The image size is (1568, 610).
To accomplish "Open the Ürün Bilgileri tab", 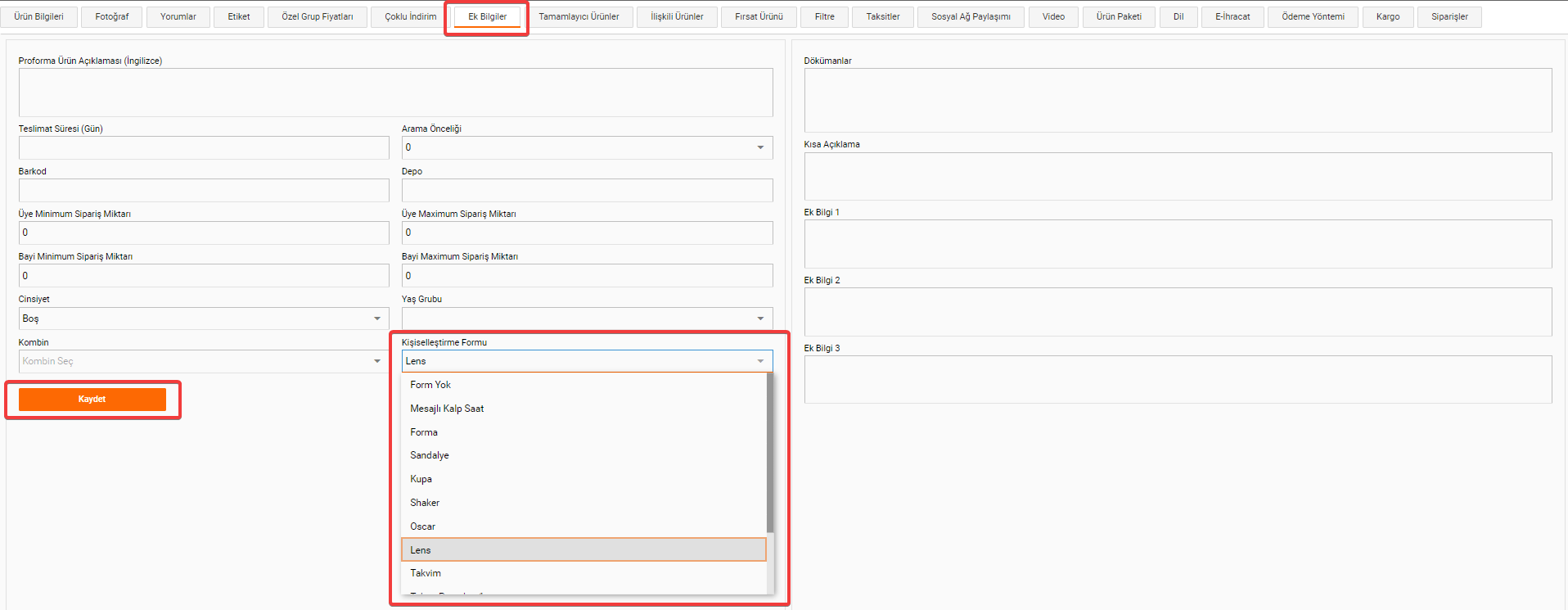I will coord(38,16).
